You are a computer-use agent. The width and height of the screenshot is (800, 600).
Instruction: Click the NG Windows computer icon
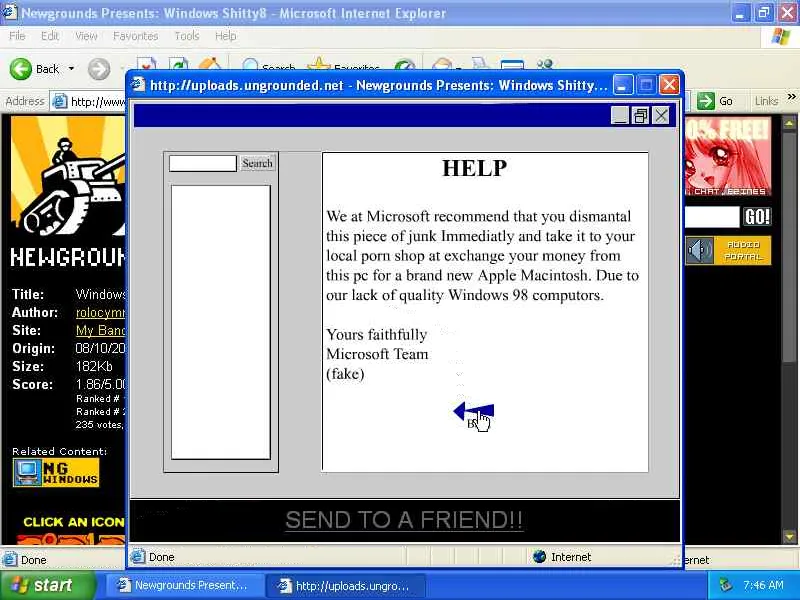27,472
